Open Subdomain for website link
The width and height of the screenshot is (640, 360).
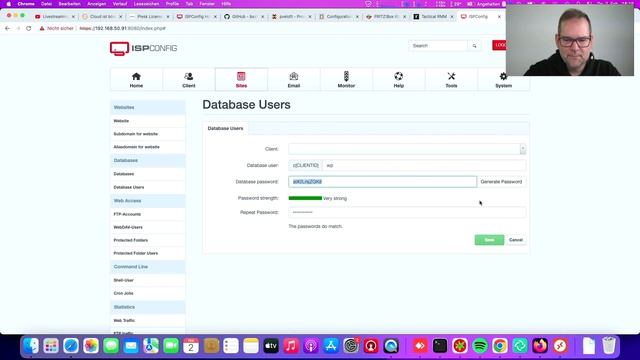[136, 134]
